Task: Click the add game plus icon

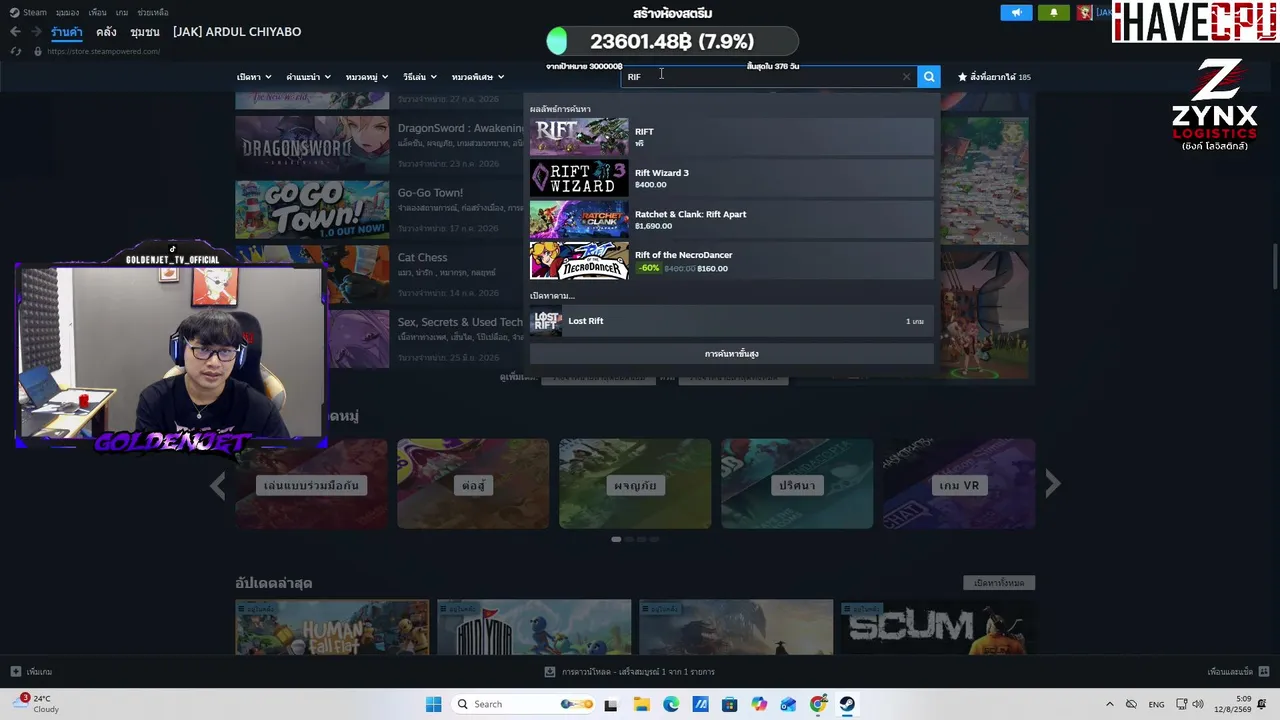Action: click(16, 672)
